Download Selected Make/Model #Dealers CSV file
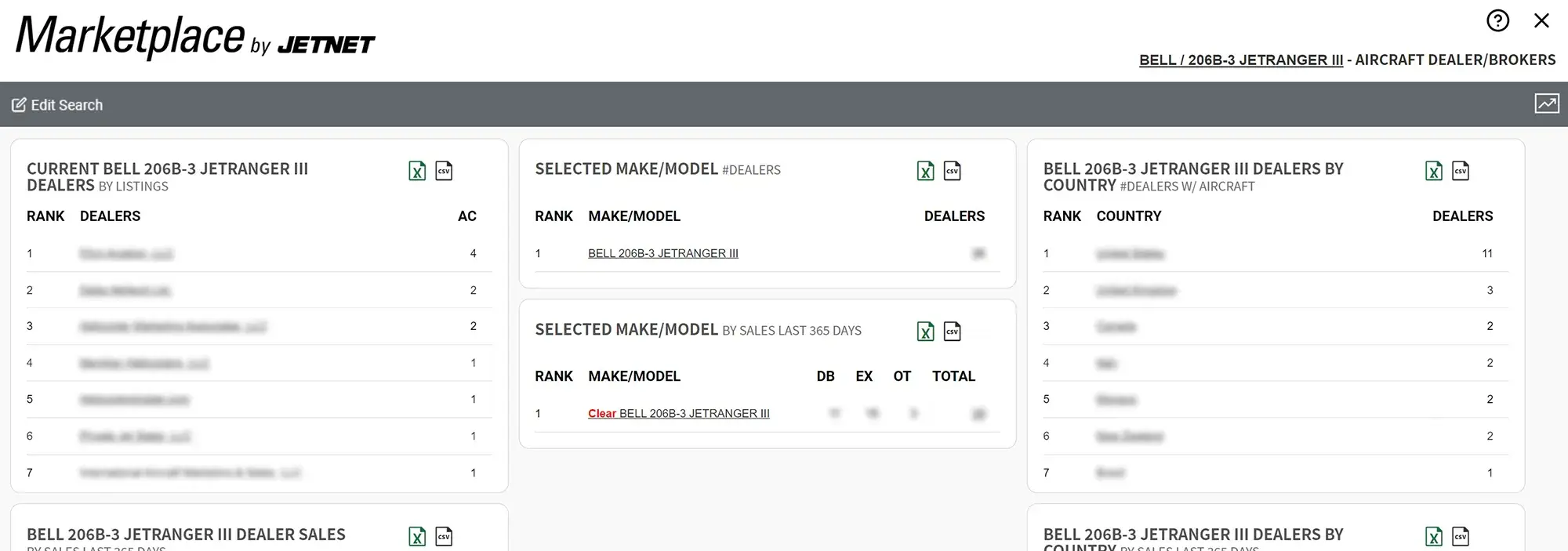The image size is (1568, 551). pyautogui.click(x=952, y=171)
